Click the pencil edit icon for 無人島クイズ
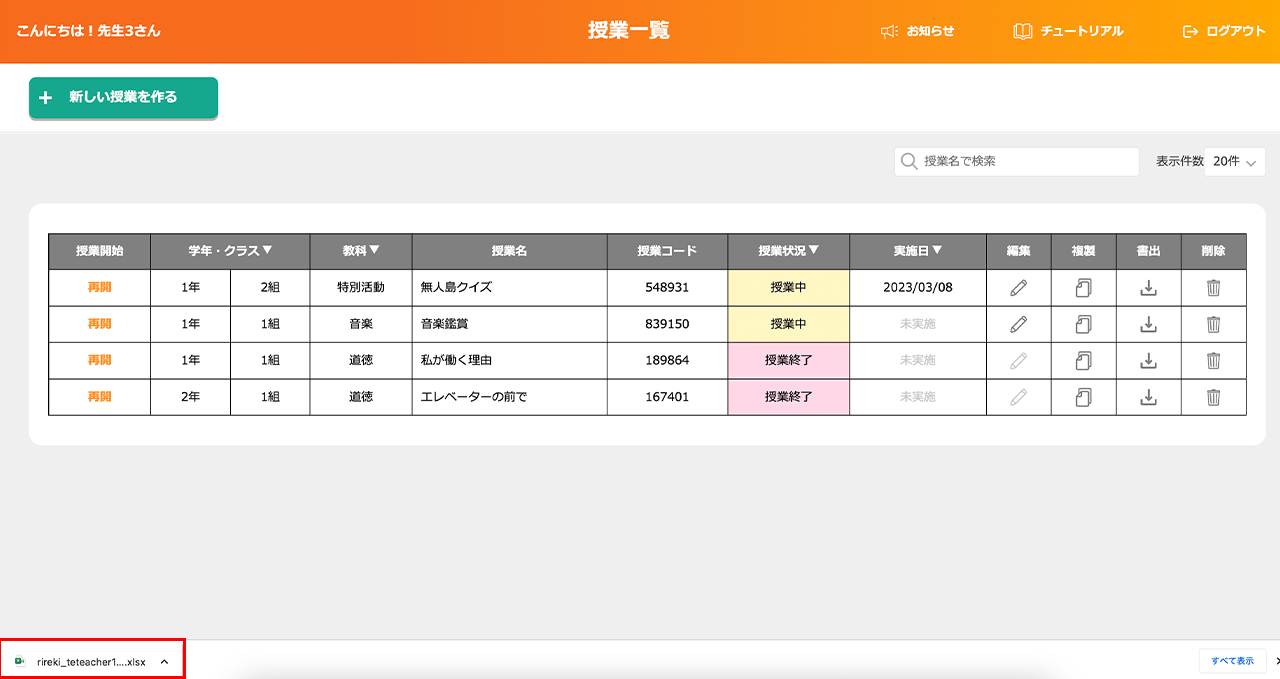 (x=1018, y=288)
